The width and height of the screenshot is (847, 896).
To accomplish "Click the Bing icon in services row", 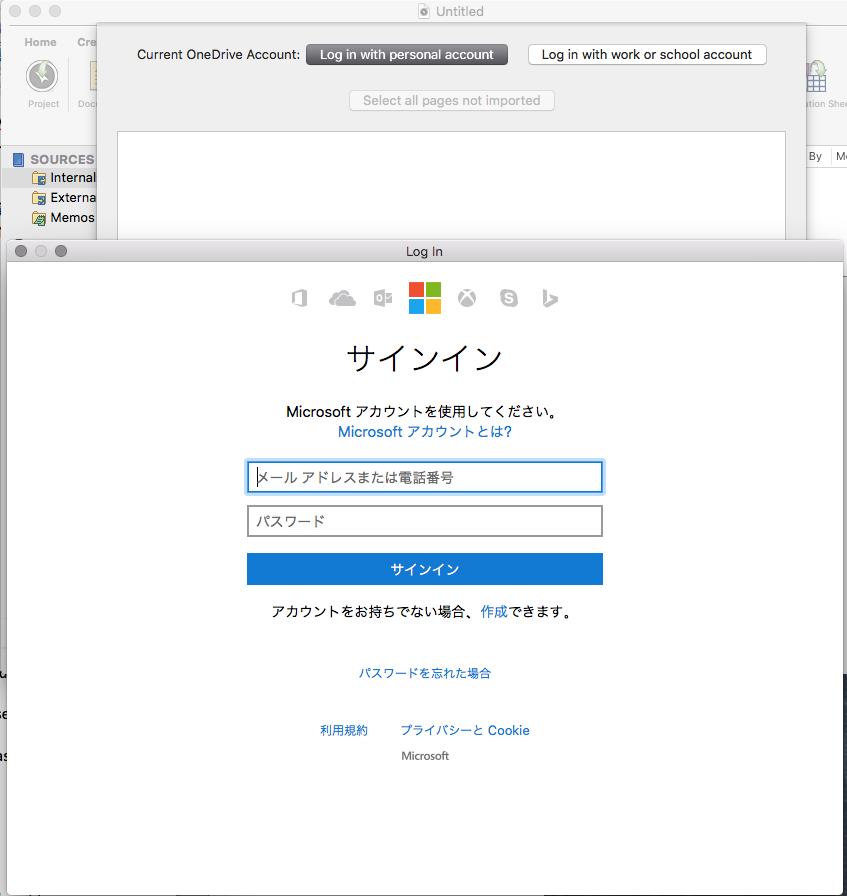I will point(550,298).
